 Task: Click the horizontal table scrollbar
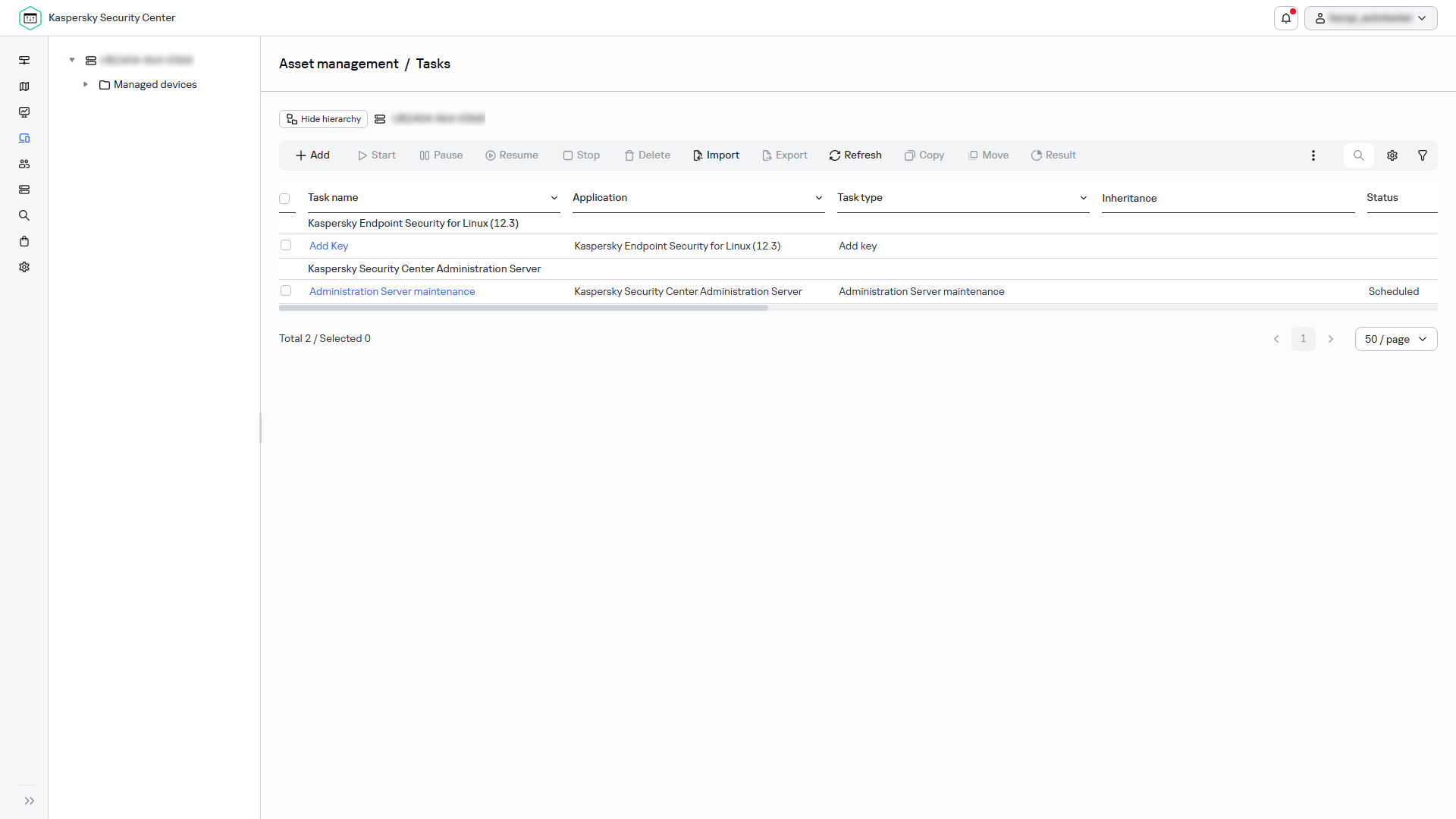(x=523, y=308)
